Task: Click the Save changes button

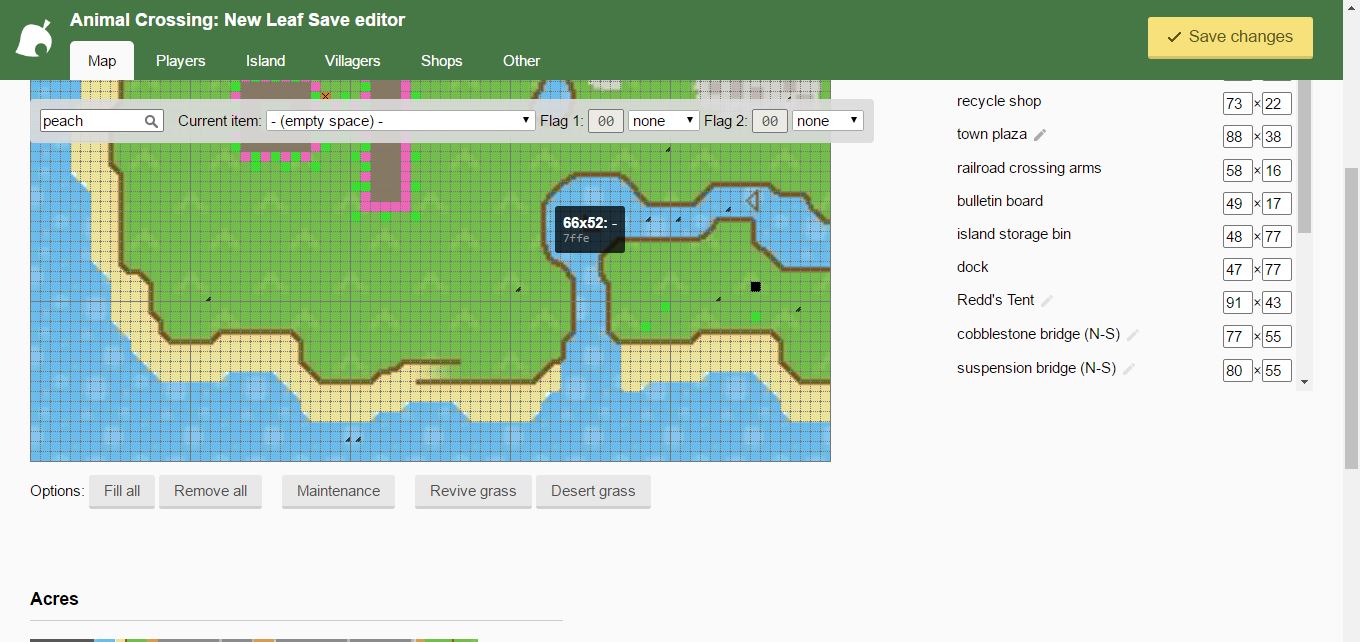Action: (x=1230, y=37)
